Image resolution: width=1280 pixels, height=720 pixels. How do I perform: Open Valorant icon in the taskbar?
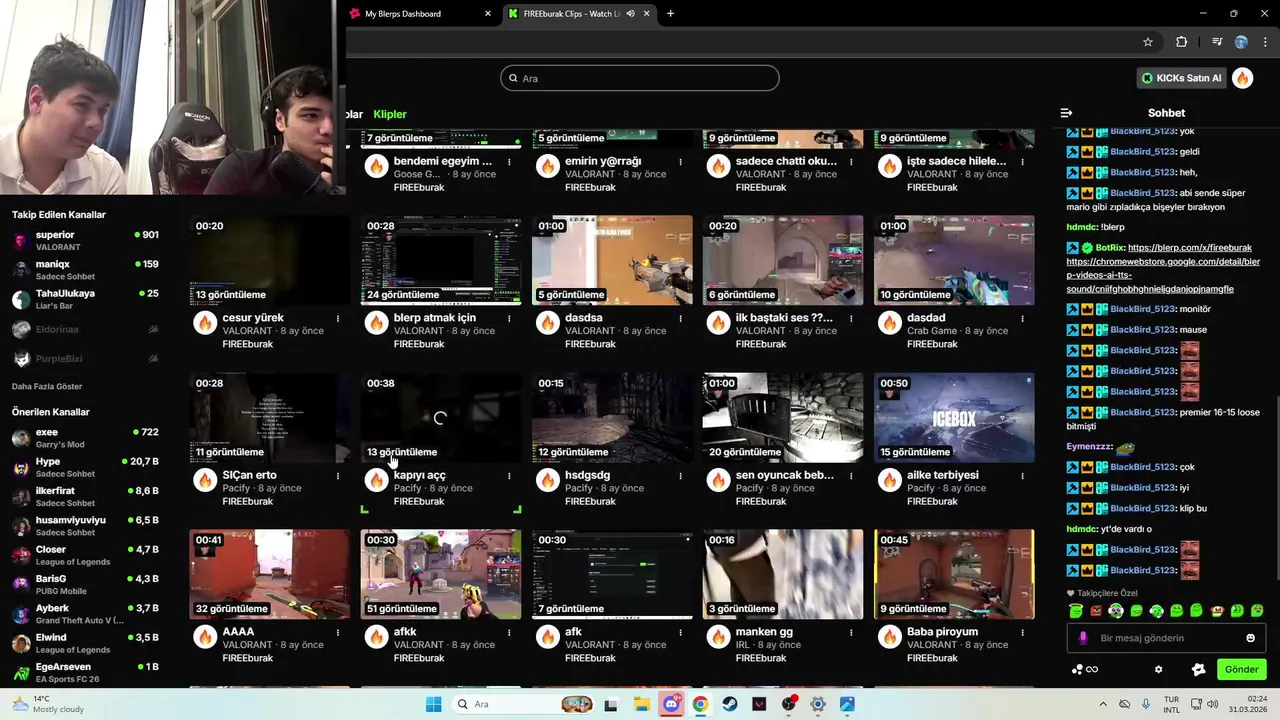coord(759,704)
